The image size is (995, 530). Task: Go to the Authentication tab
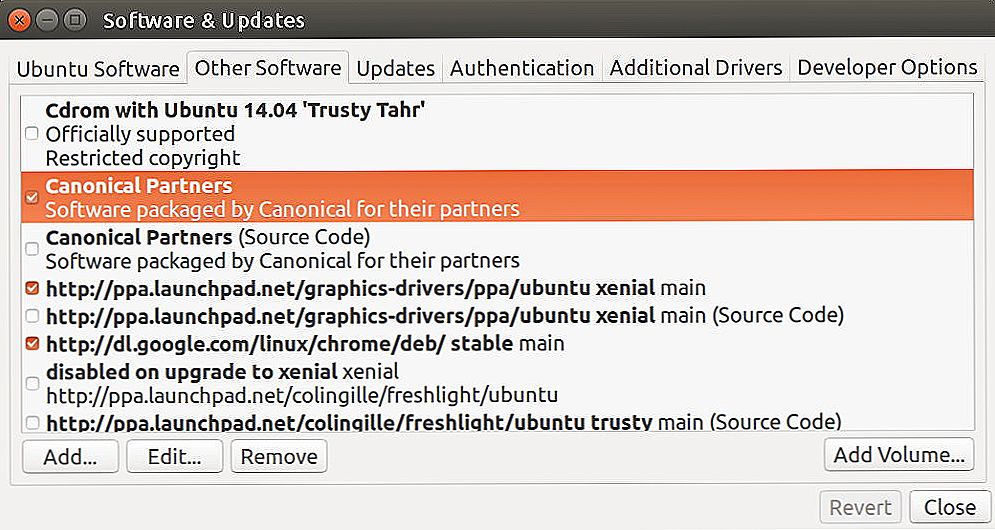(522, 69)
